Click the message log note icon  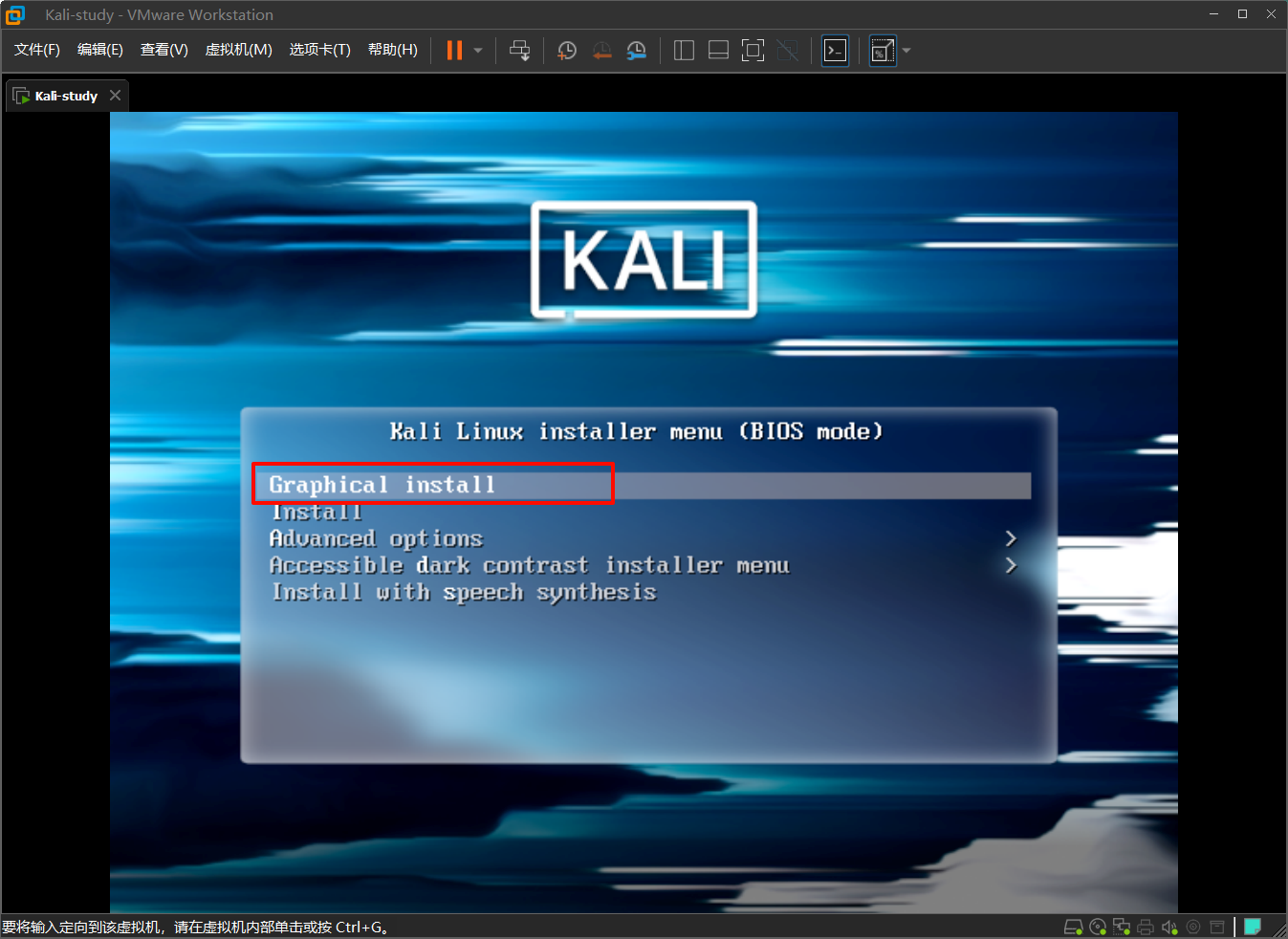[1253, 926]
